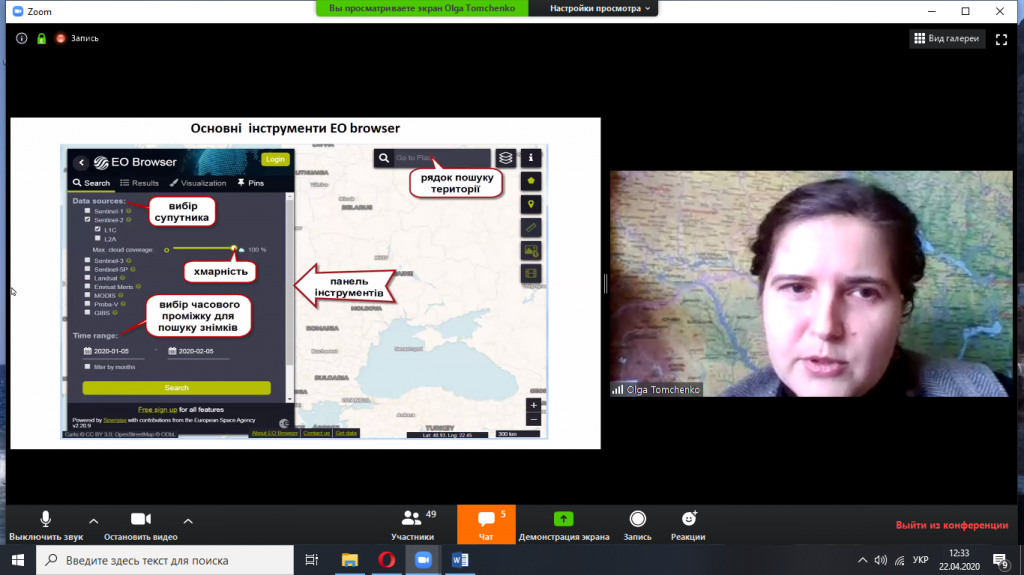The image size is (1024, 575).
Task: Switch to the Results tab
Action: 140,183
